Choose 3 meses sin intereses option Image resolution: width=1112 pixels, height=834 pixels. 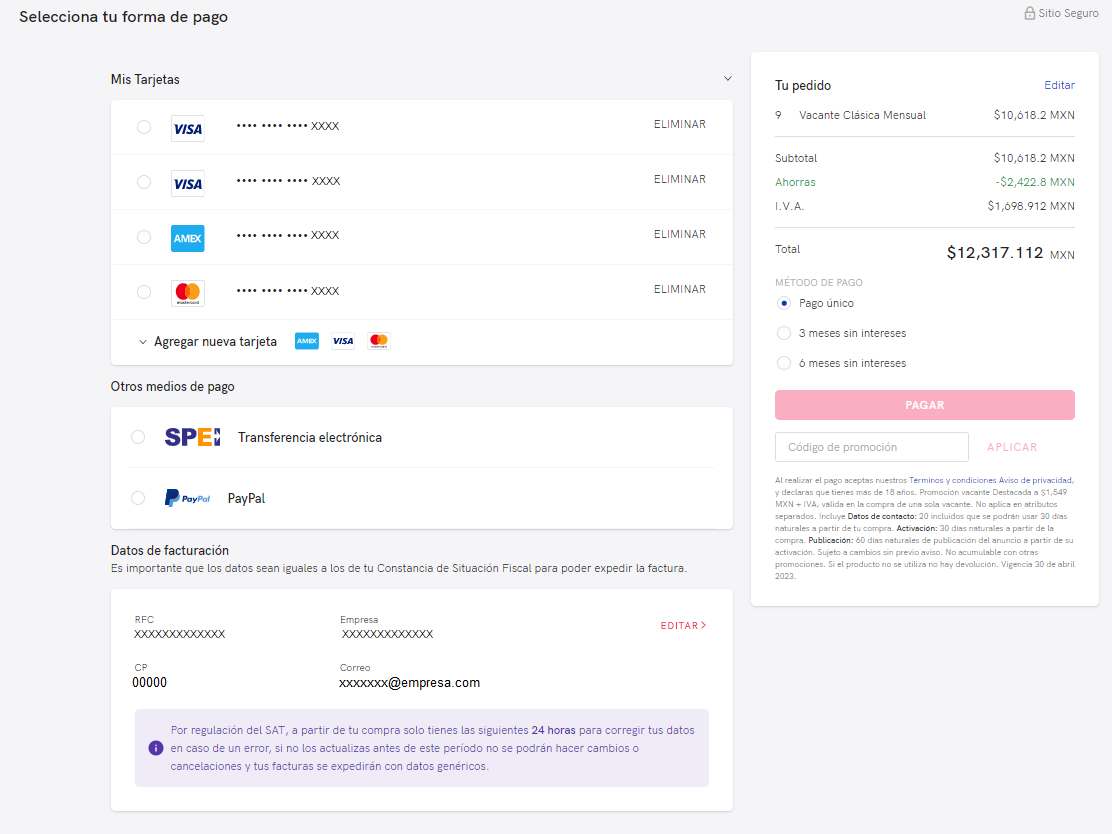tap(784, 333)
